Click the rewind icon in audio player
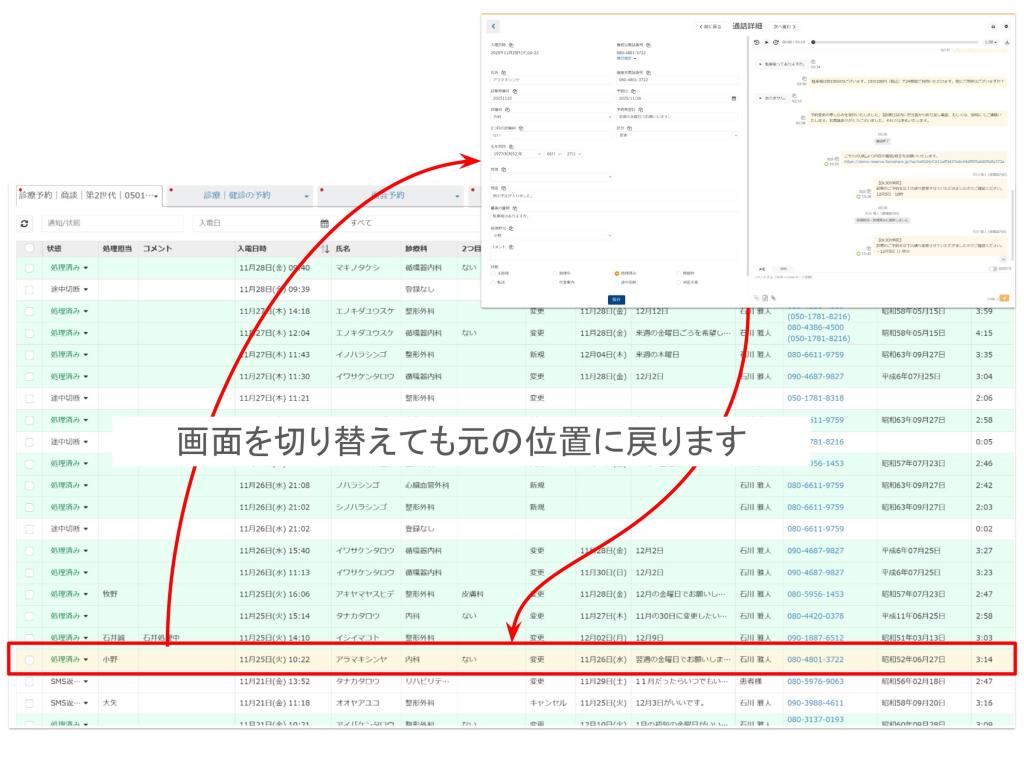 pyautogui.click(x=756, y=42)
